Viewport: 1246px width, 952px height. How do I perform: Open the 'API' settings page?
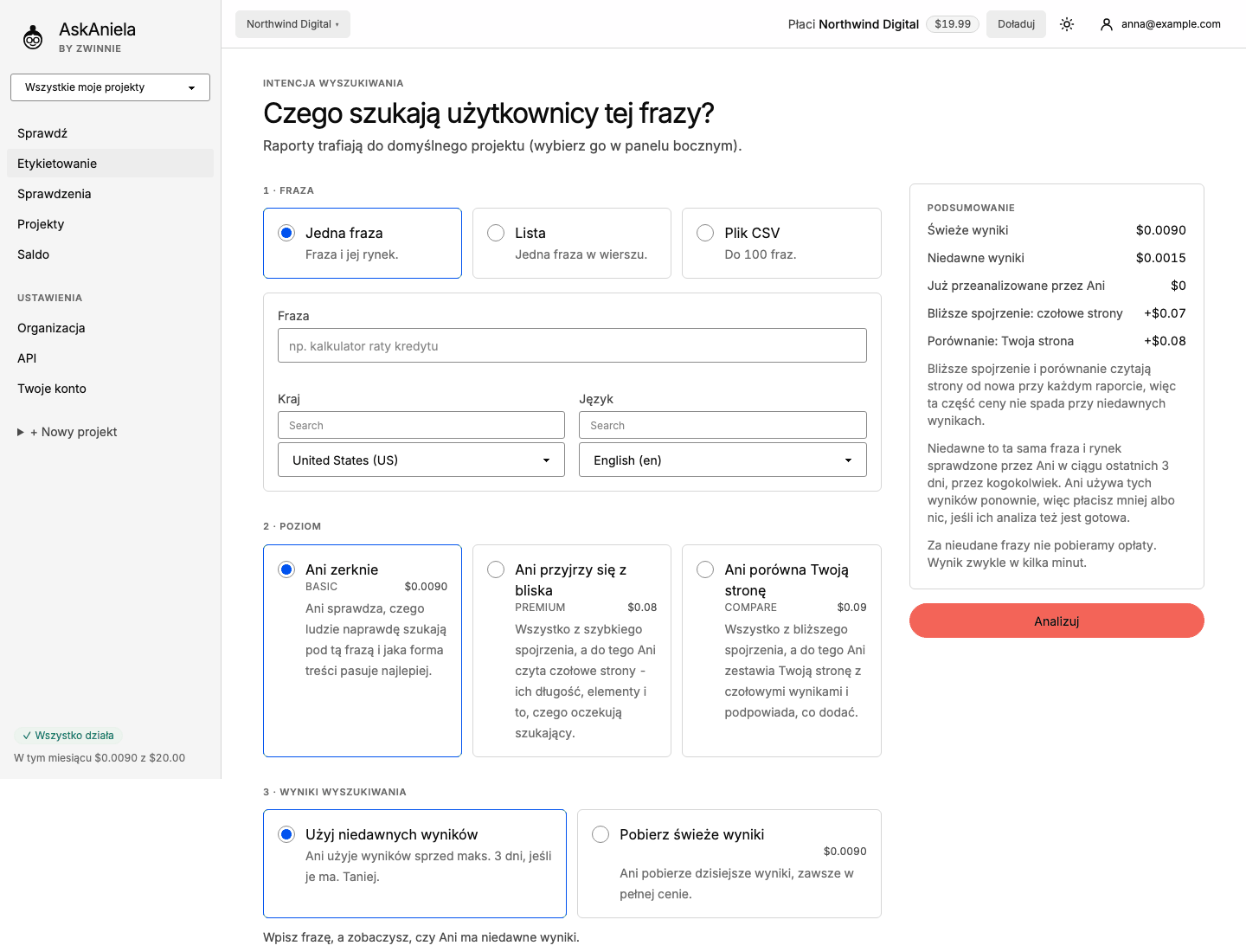110,358
